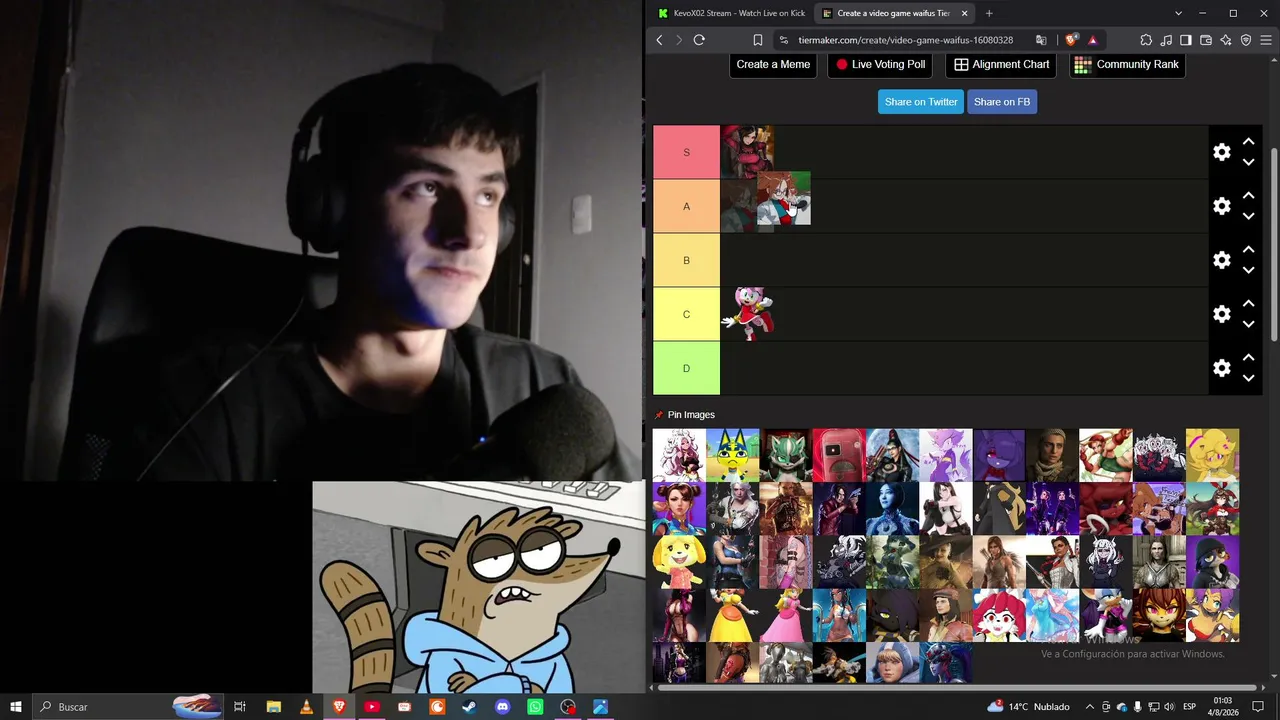Move the D tier row up
Viewport: 1280px width, 720px height.
point(1248,358)
